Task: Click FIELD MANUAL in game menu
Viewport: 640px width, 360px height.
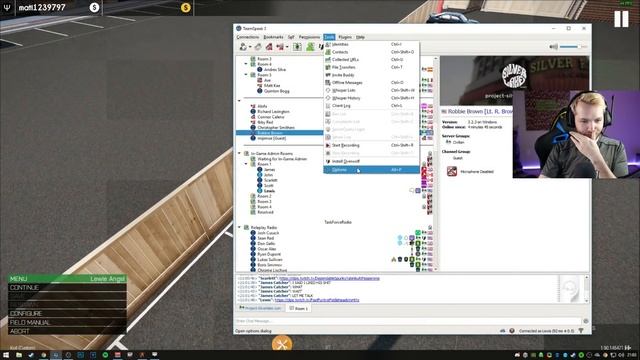Action: point(67,322)
